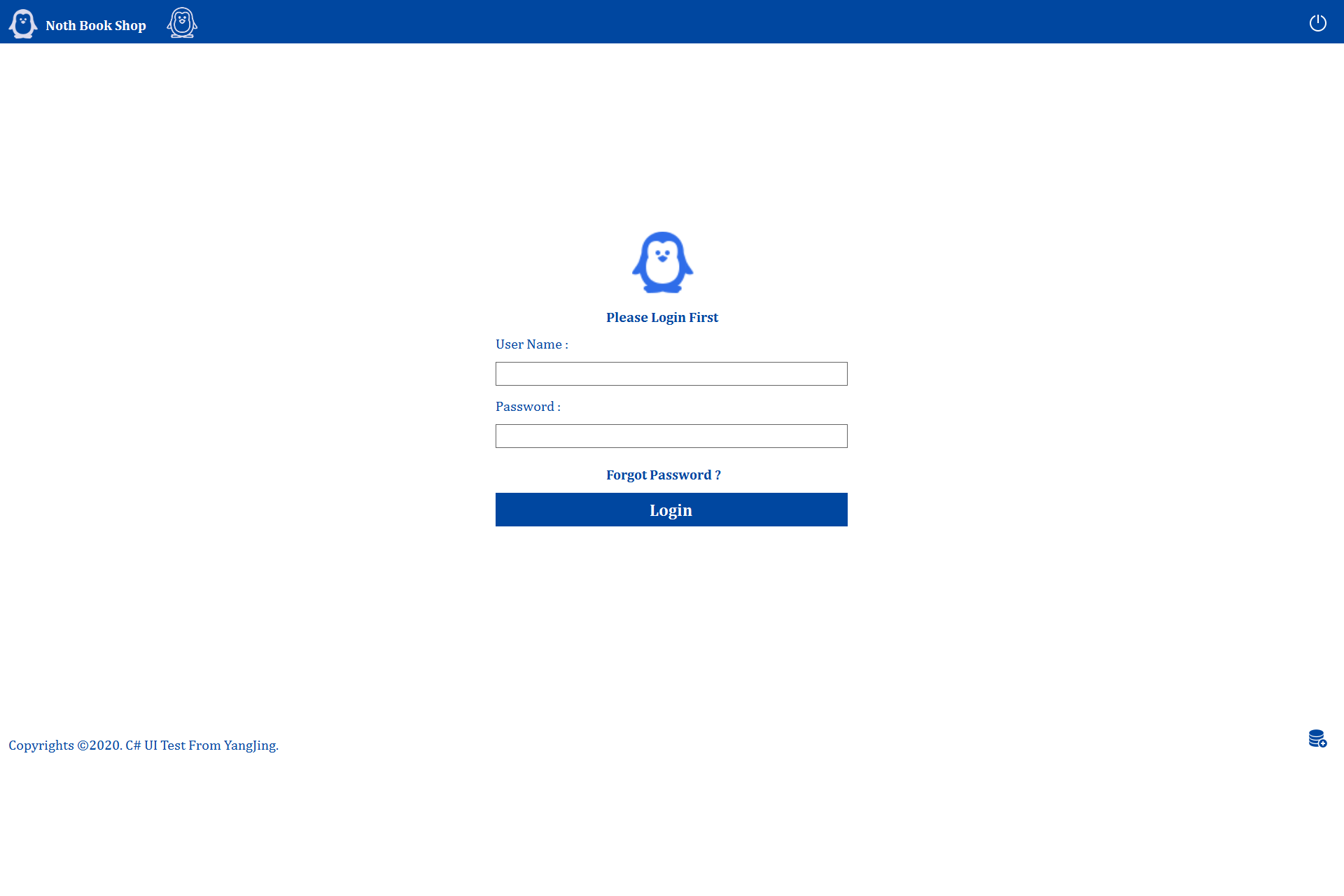
Task: Click the power button in the top bar
Action: click(x=1318, y=22)
